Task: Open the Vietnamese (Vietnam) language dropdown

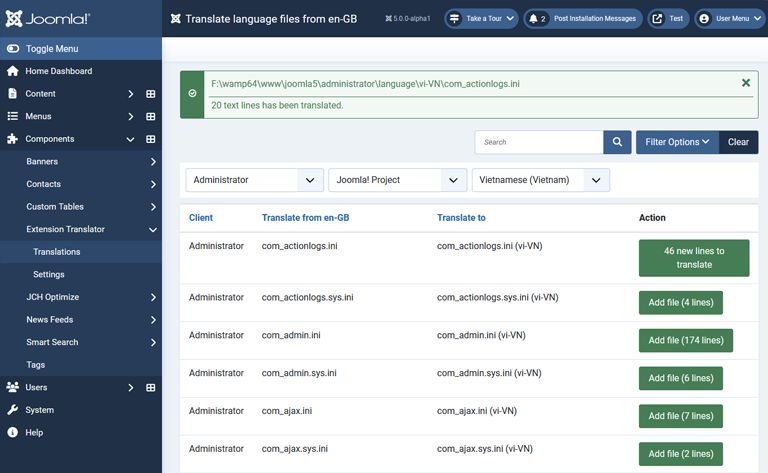Action: click(541, 180)
